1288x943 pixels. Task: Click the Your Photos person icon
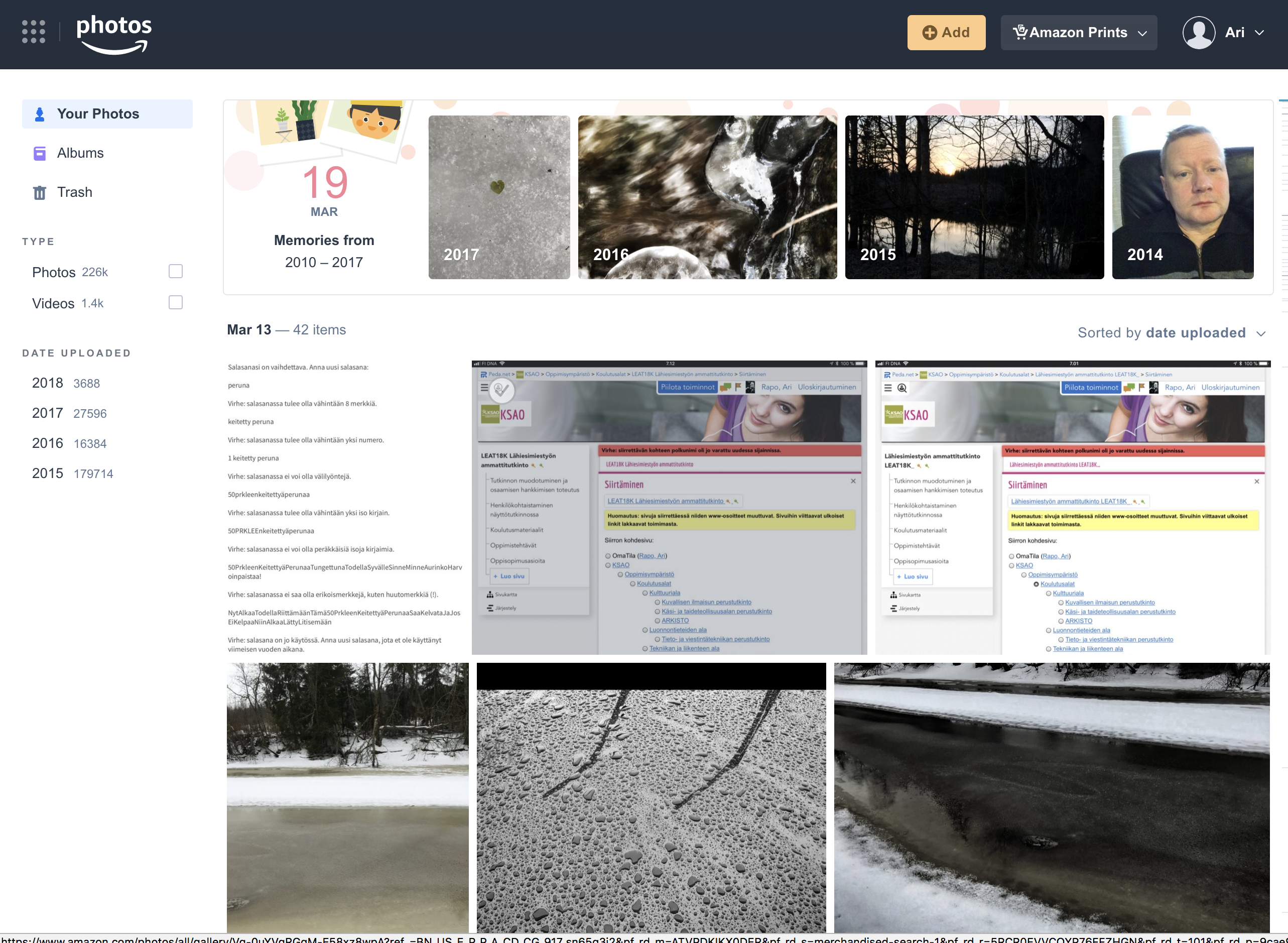[x=39, y=114]
